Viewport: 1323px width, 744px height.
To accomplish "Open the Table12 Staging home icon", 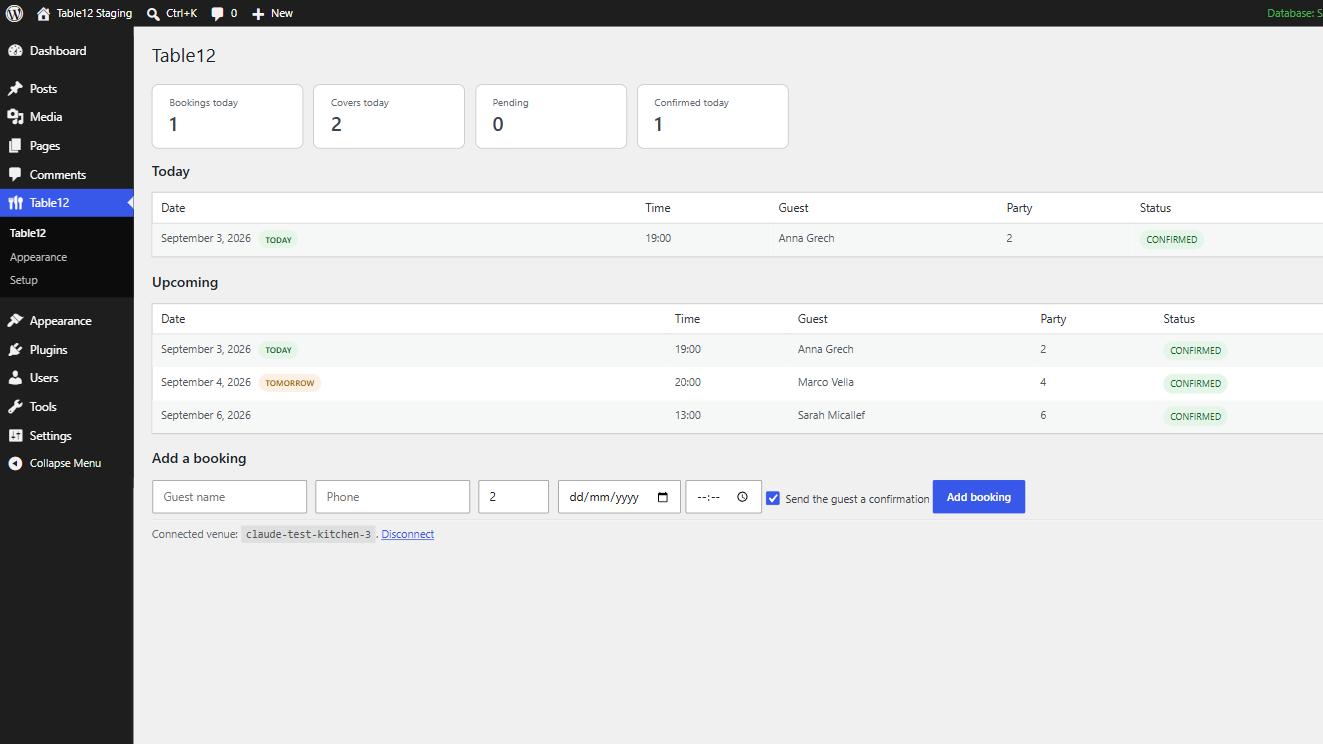I will pos(43,14).
